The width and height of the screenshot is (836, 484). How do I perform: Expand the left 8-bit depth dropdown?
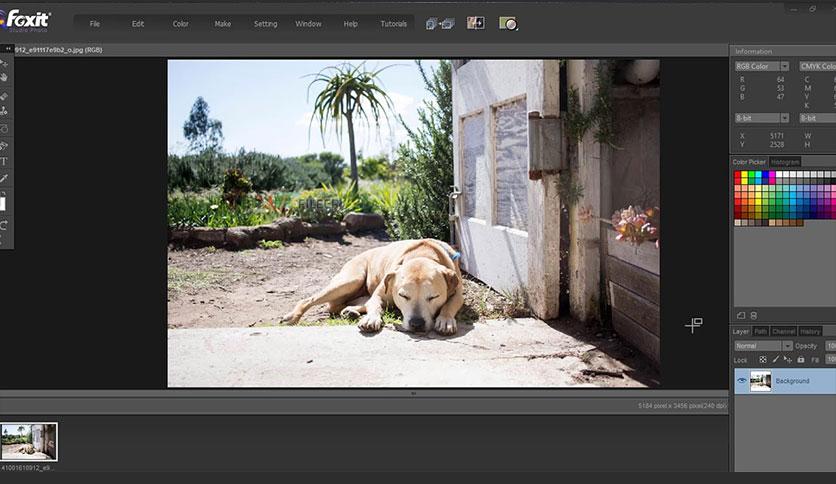click(x=785, y=118)
